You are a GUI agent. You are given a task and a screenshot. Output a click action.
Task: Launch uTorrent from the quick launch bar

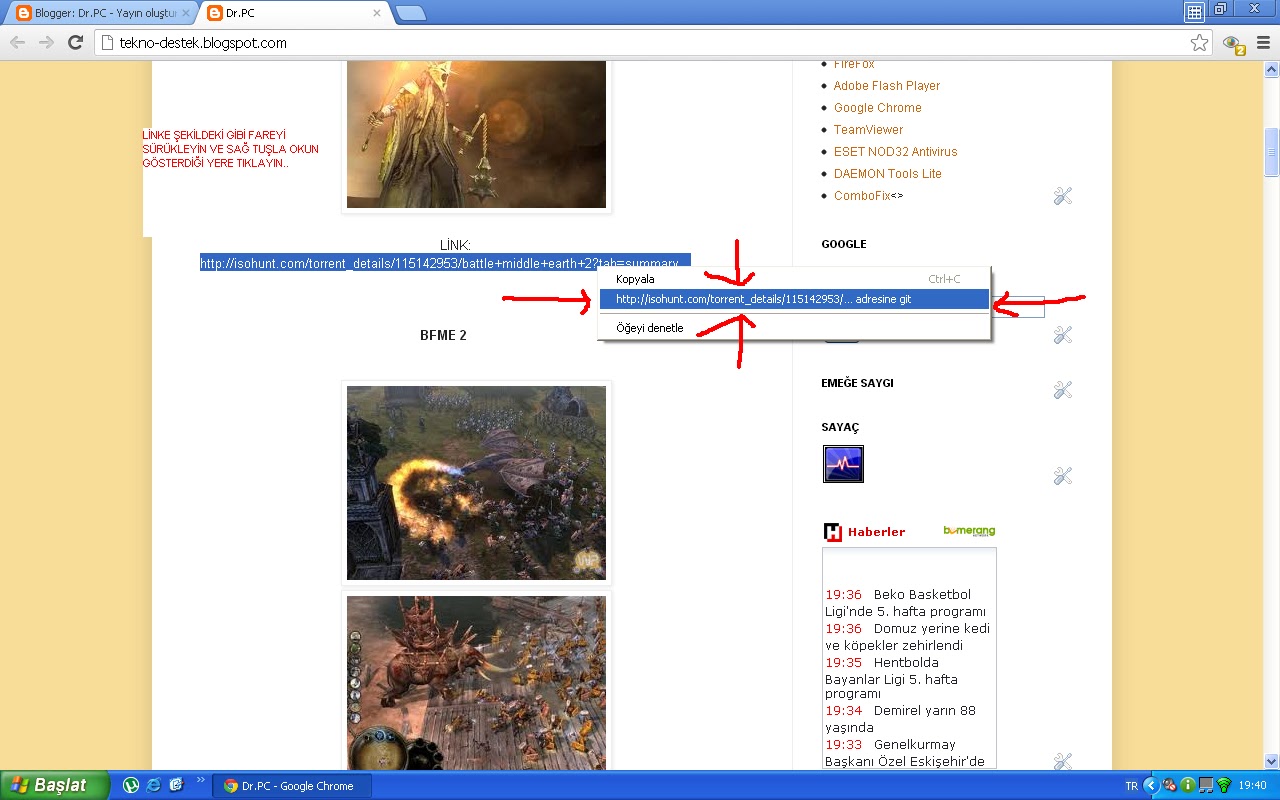[131, 786]
